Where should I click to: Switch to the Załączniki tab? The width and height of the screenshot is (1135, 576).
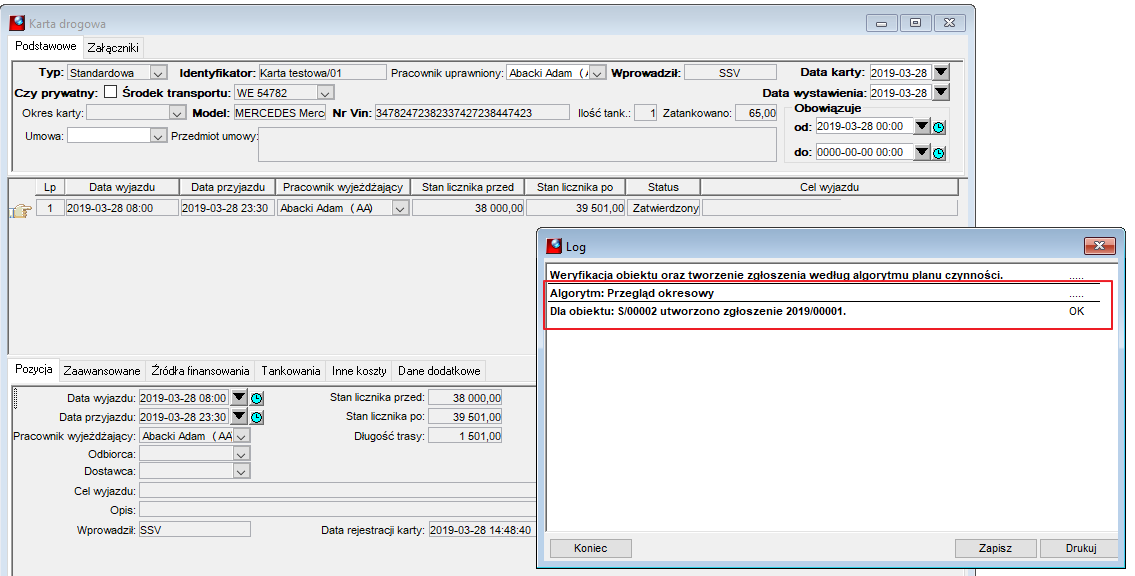click(113, 48)
